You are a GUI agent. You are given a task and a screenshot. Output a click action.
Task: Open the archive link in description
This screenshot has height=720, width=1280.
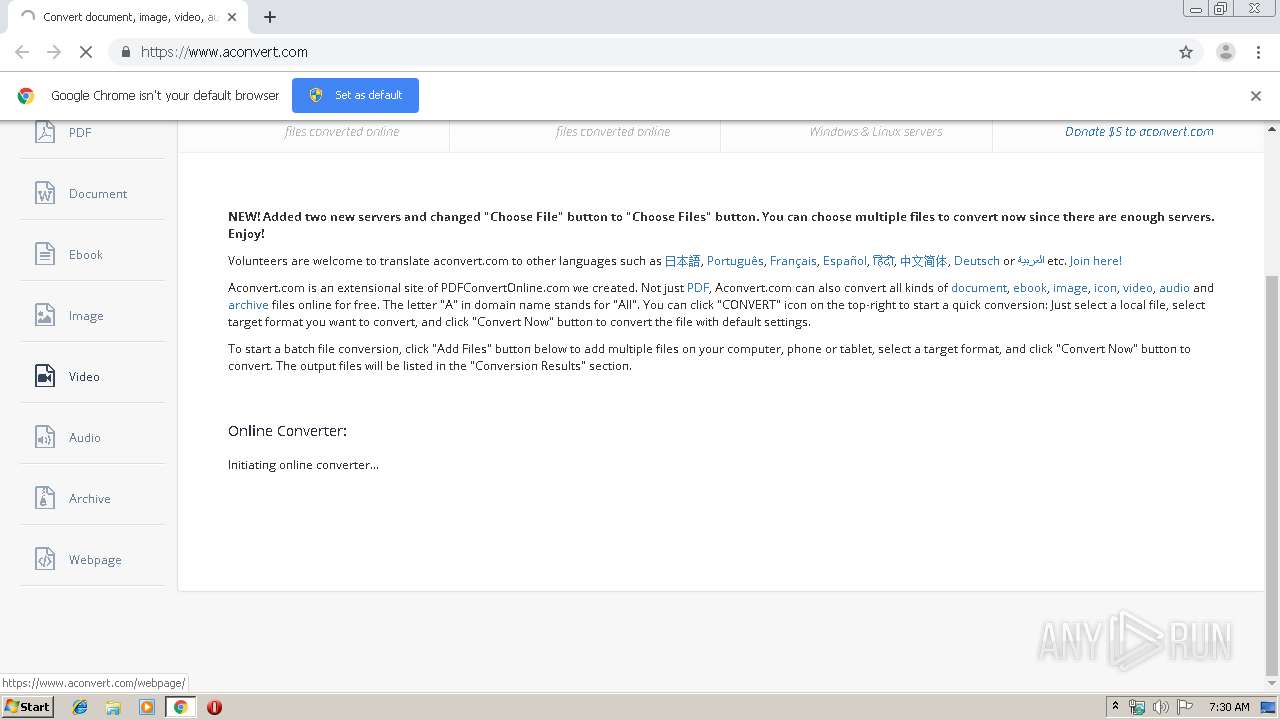[248, 305]
